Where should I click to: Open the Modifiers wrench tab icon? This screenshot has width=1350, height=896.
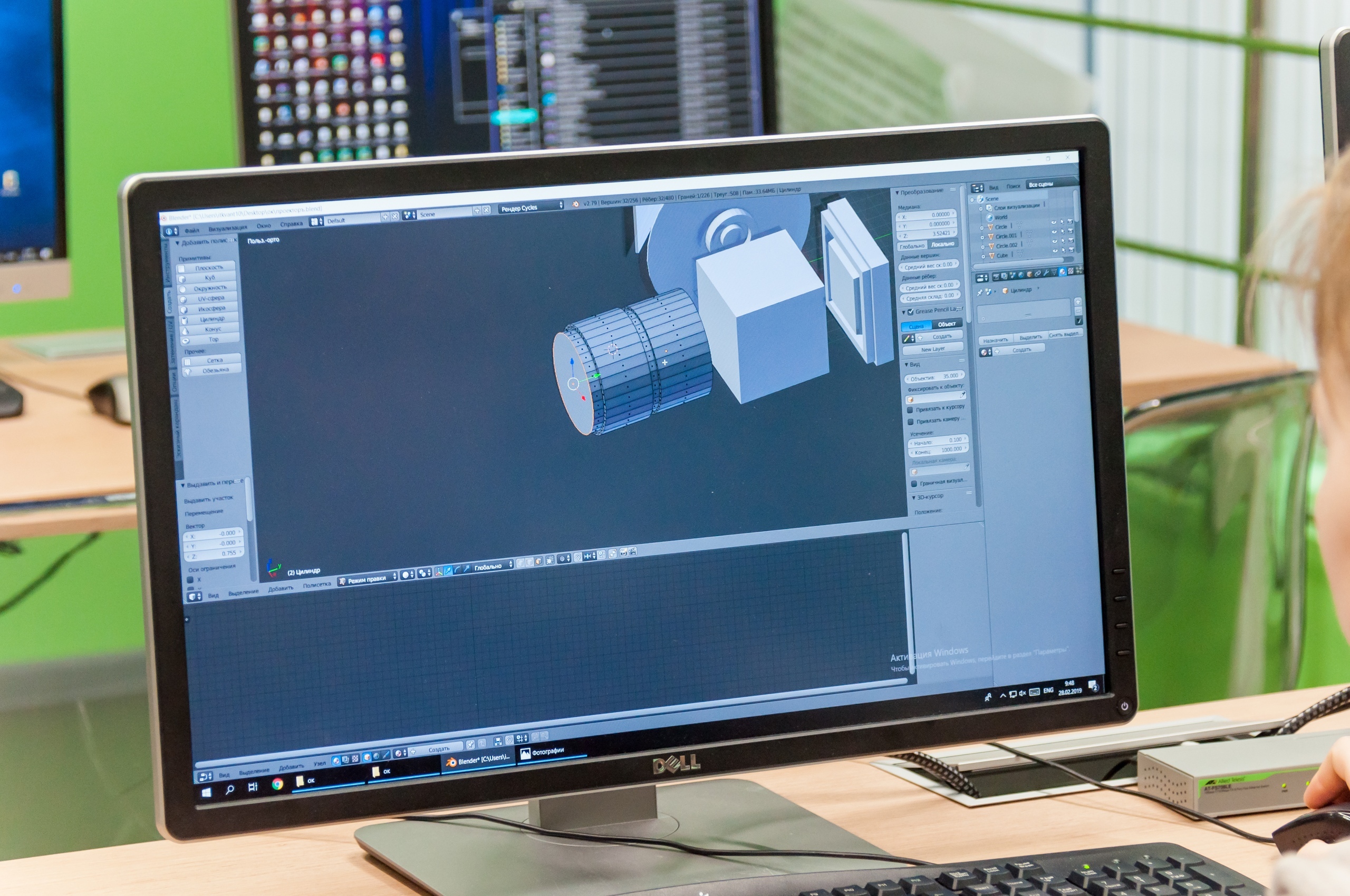[1046, 273]
